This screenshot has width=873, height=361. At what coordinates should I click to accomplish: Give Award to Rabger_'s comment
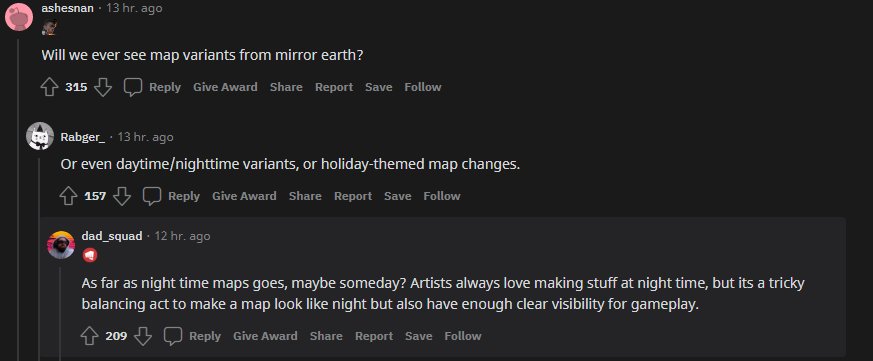[244, 196]
